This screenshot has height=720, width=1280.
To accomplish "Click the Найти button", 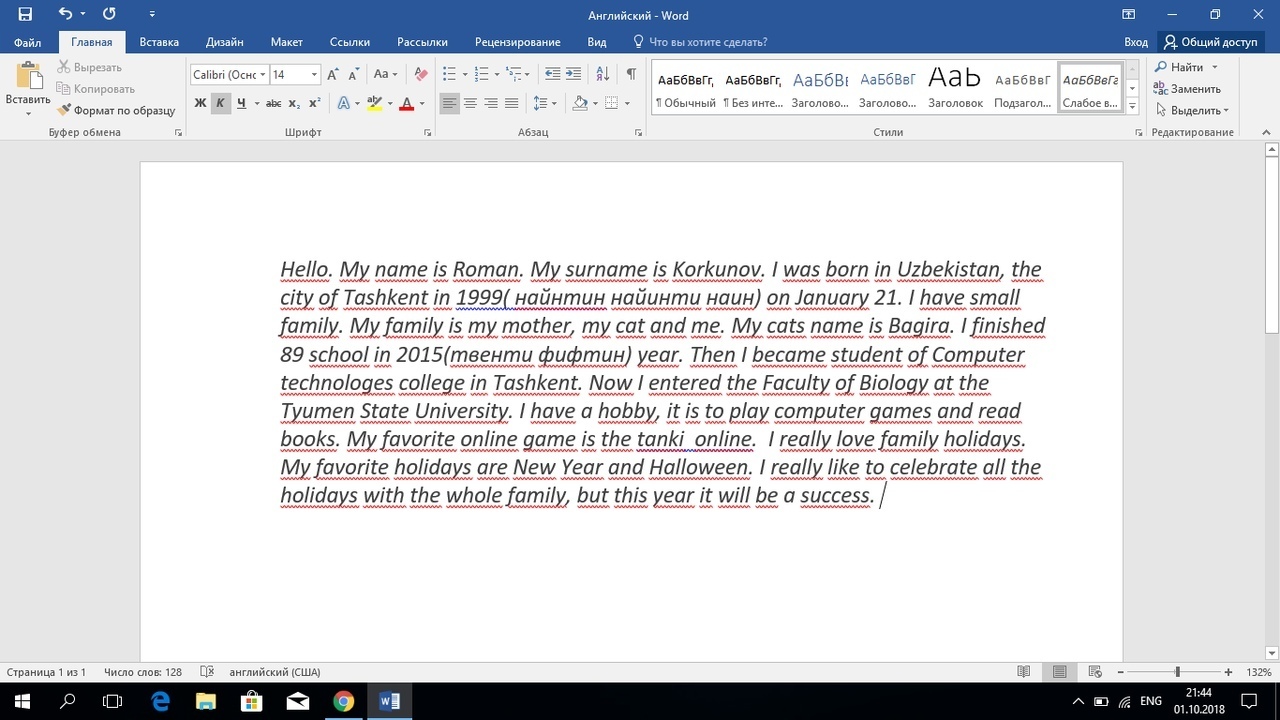I will click(x=1186, y=67).
